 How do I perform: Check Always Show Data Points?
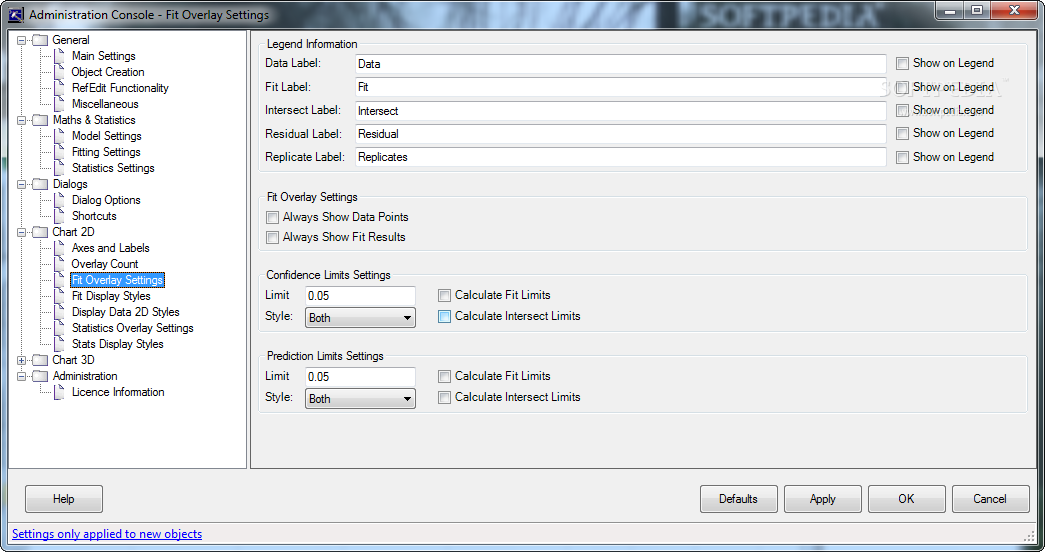click(x=272, y=217)
